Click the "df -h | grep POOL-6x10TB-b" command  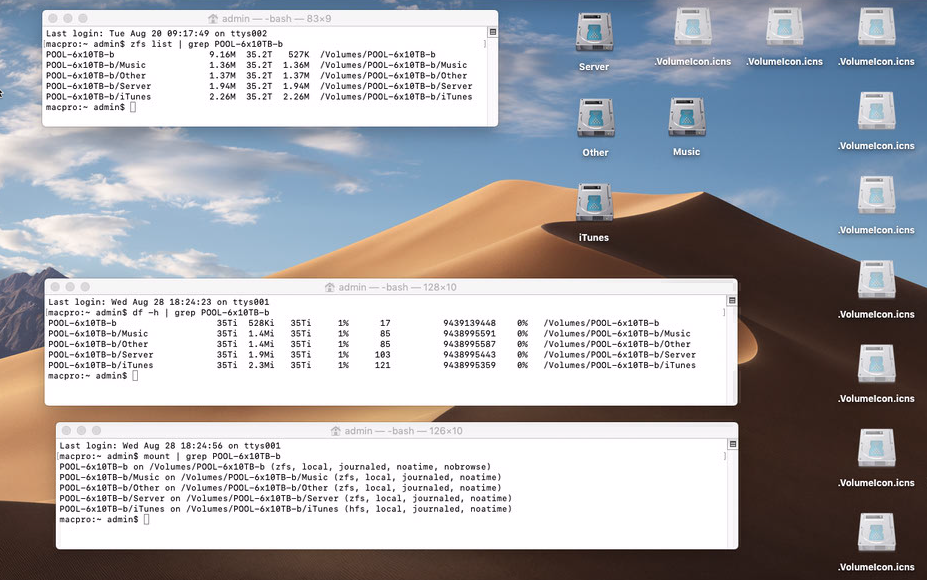pos(200,313)
